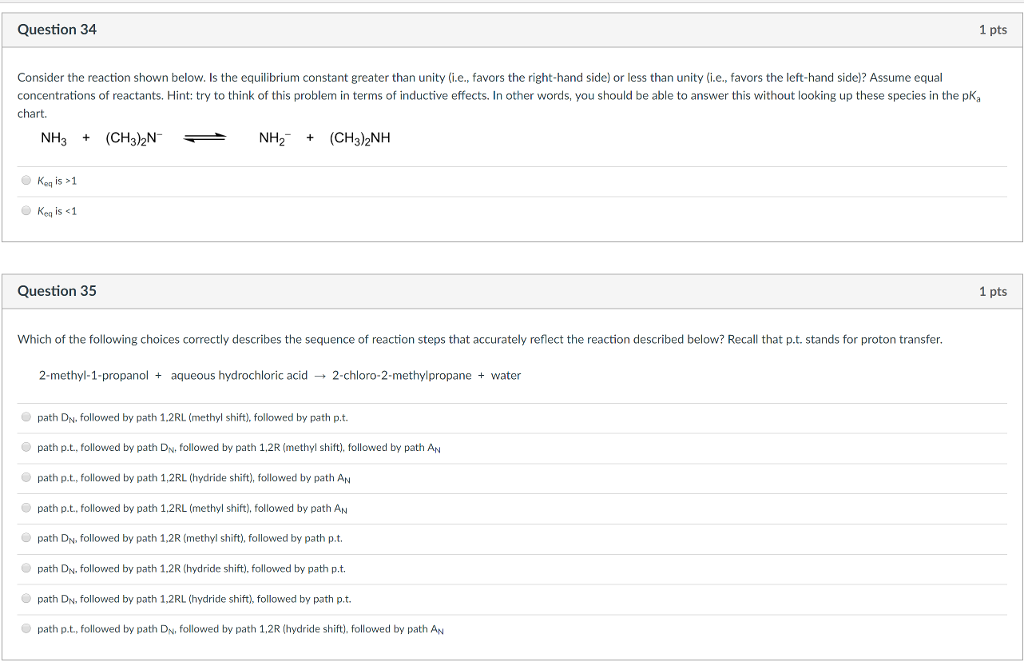Viewport: 1024px width, 662px height.
Task: Click '2-chloro-2-methylpropane' in the reaction
Action: [x=402, y=375]
